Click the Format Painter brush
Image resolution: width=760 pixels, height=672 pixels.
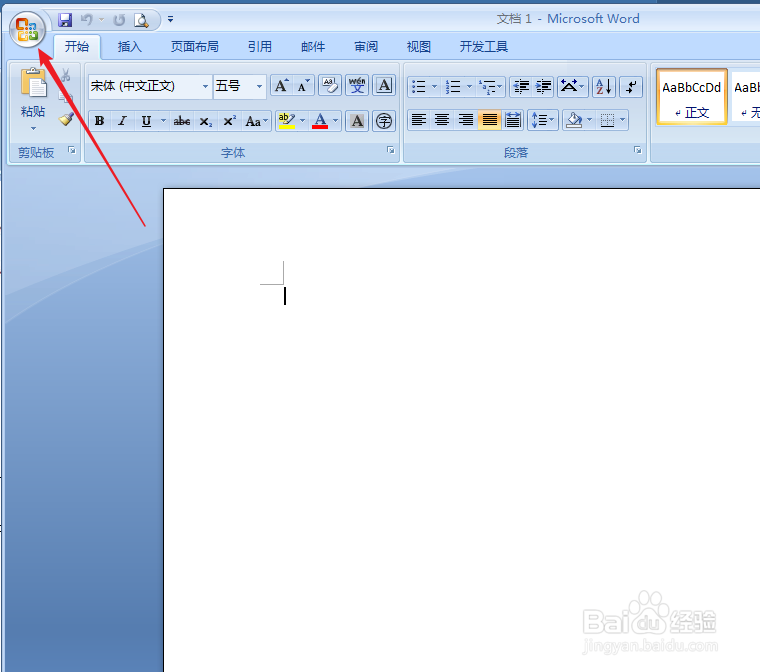66,119
